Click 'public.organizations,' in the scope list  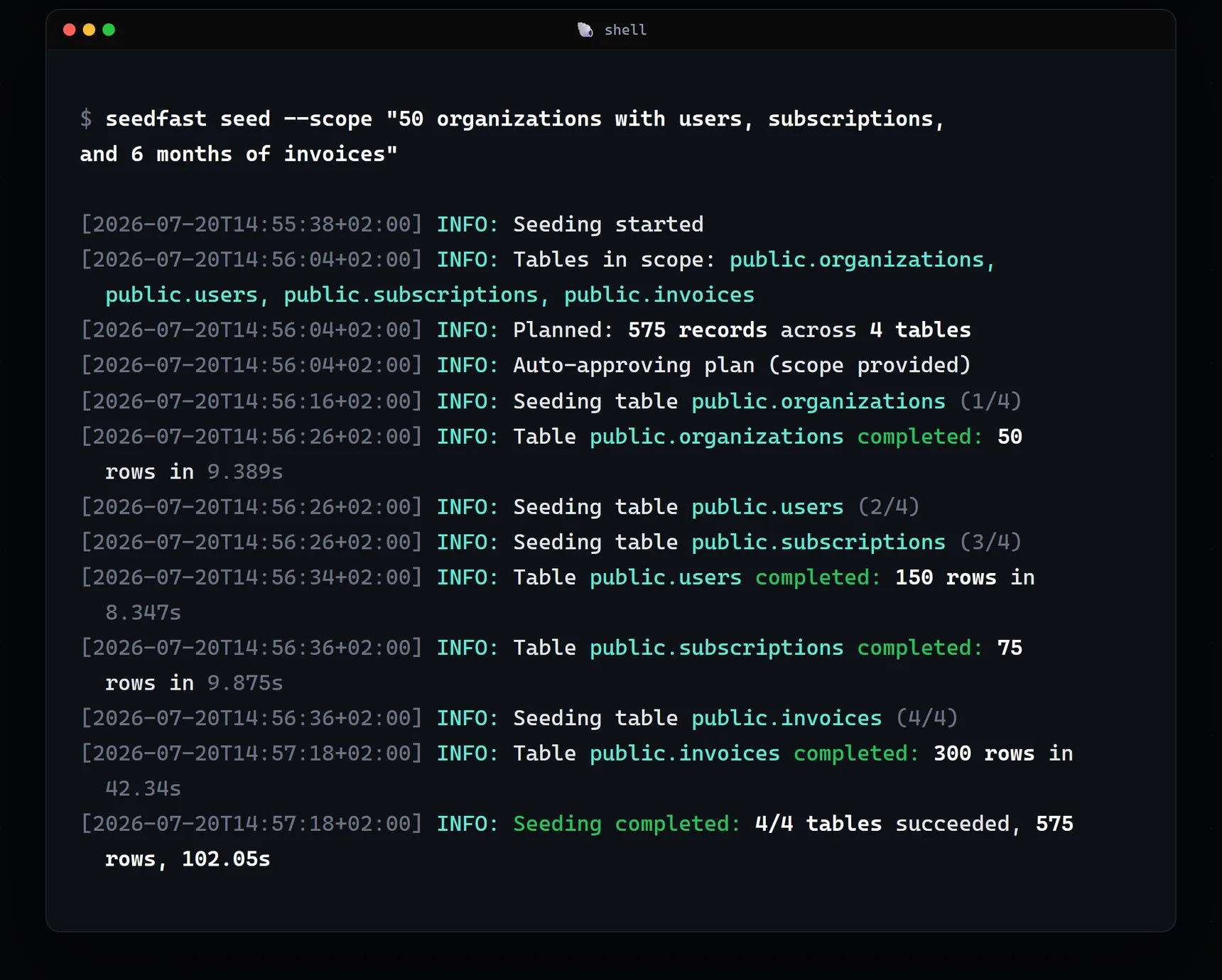point(863,260)
